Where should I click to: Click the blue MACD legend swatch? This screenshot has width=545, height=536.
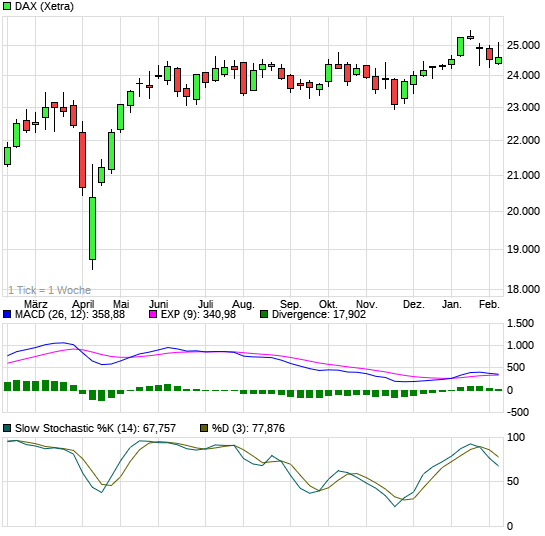[x=7, y=314]
